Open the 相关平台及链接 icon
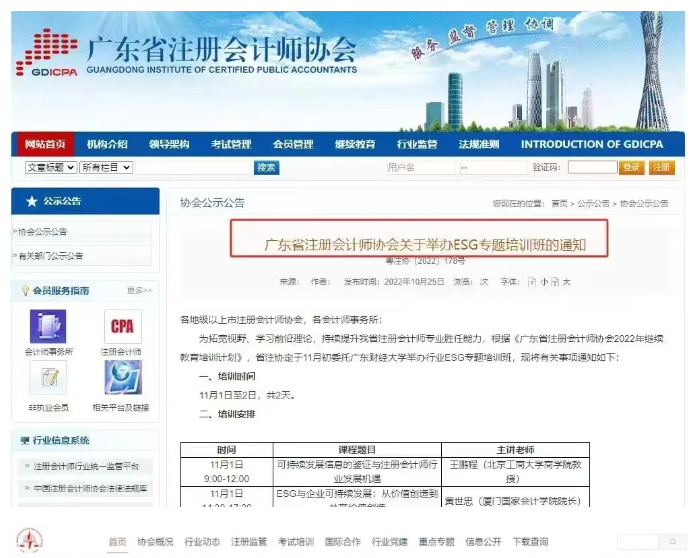696x558 pixels. coord(123,378)
